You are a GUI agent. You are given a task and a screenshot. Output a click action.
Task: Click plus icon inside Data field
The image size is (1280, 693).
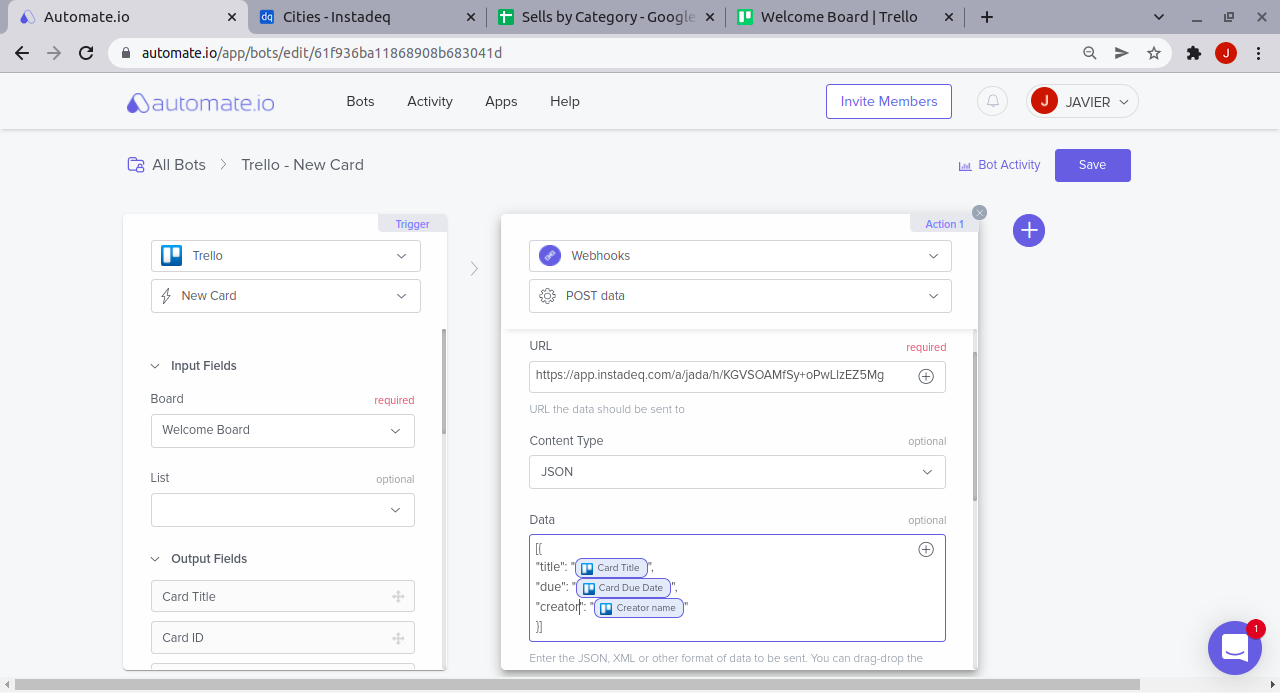click(926, 549)
